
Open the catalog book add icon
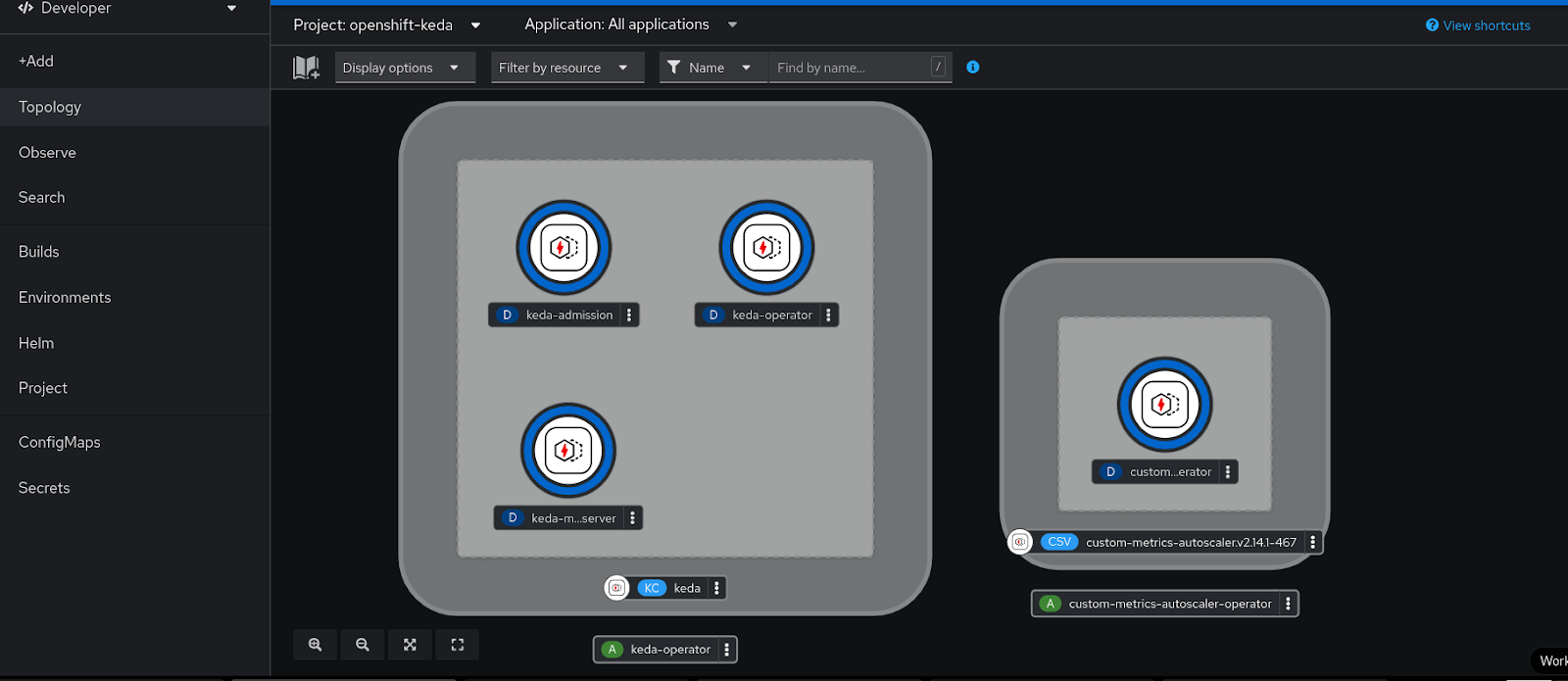pos(306,68)
